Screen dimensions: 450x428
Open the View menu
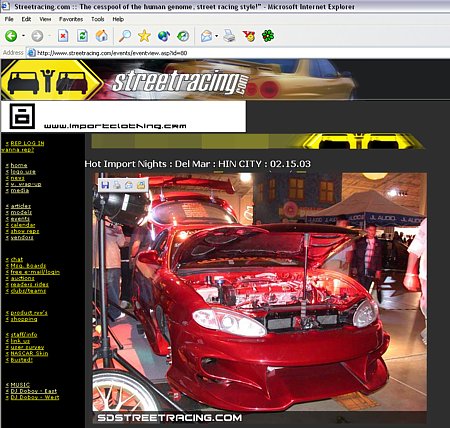[x=45, y=19]
